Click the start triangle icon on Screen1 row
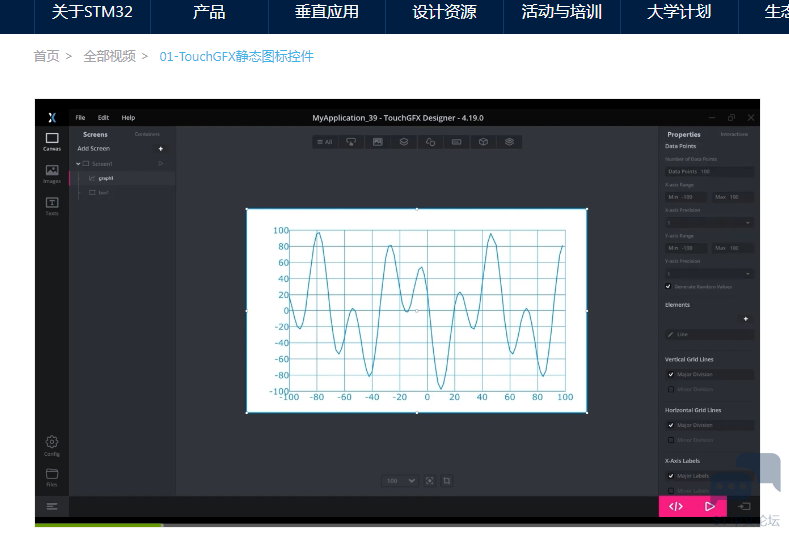Screen dimensions: 789x536 pyautogui.click(x=161, y=164)
